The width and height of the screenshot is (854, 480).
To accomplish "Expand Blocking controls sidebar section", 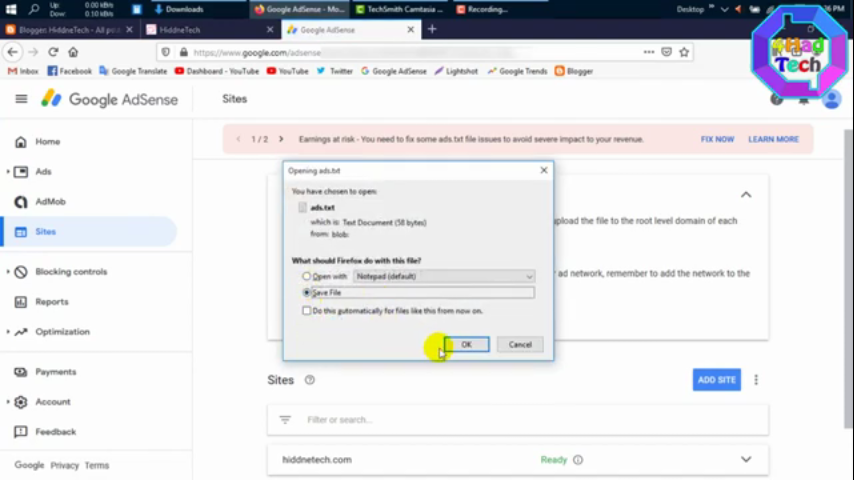I will 8,271.
